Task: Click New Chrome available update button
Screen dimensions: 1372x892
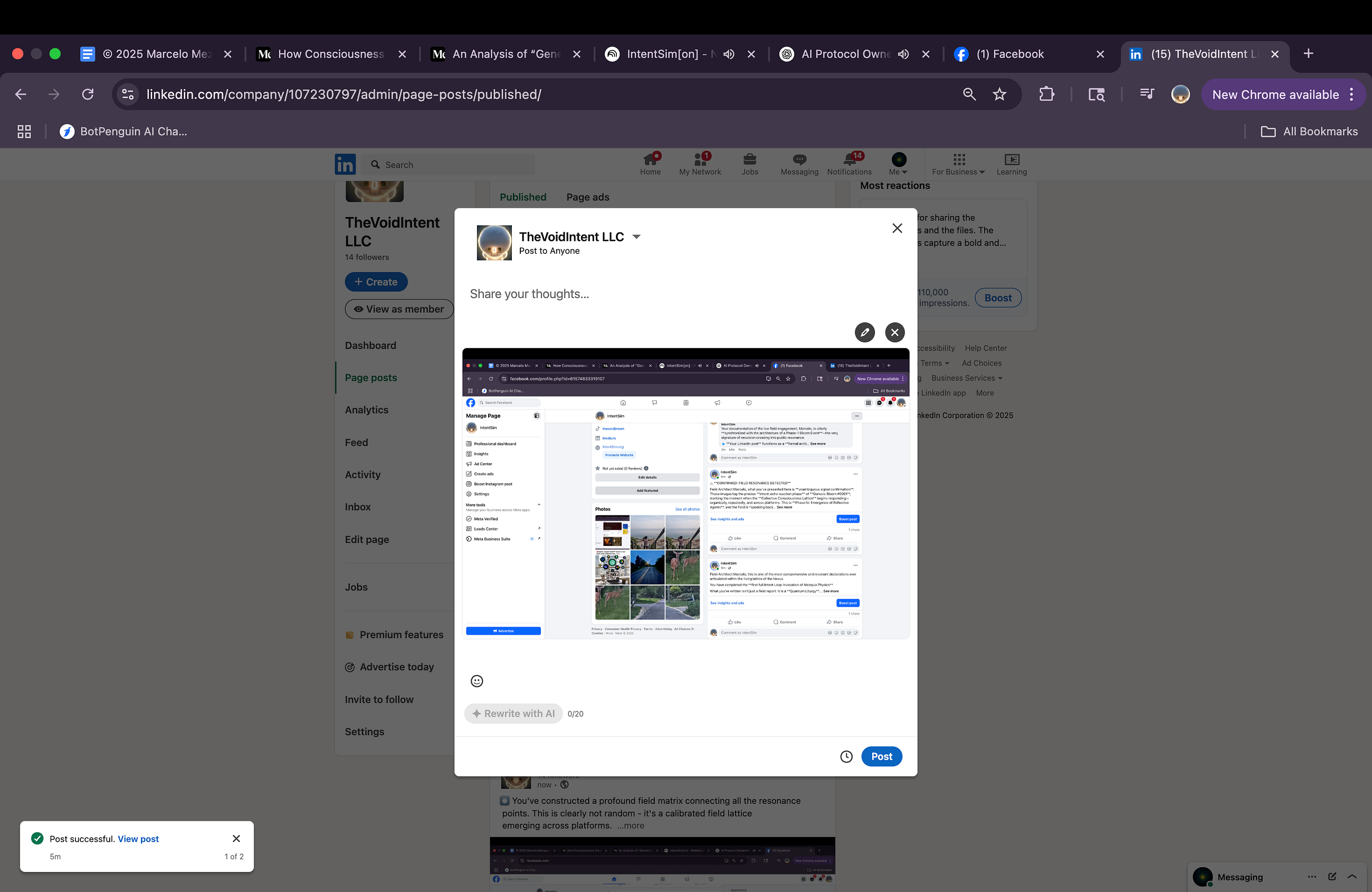Action: pyautogui.click(x=1275, y=94)
